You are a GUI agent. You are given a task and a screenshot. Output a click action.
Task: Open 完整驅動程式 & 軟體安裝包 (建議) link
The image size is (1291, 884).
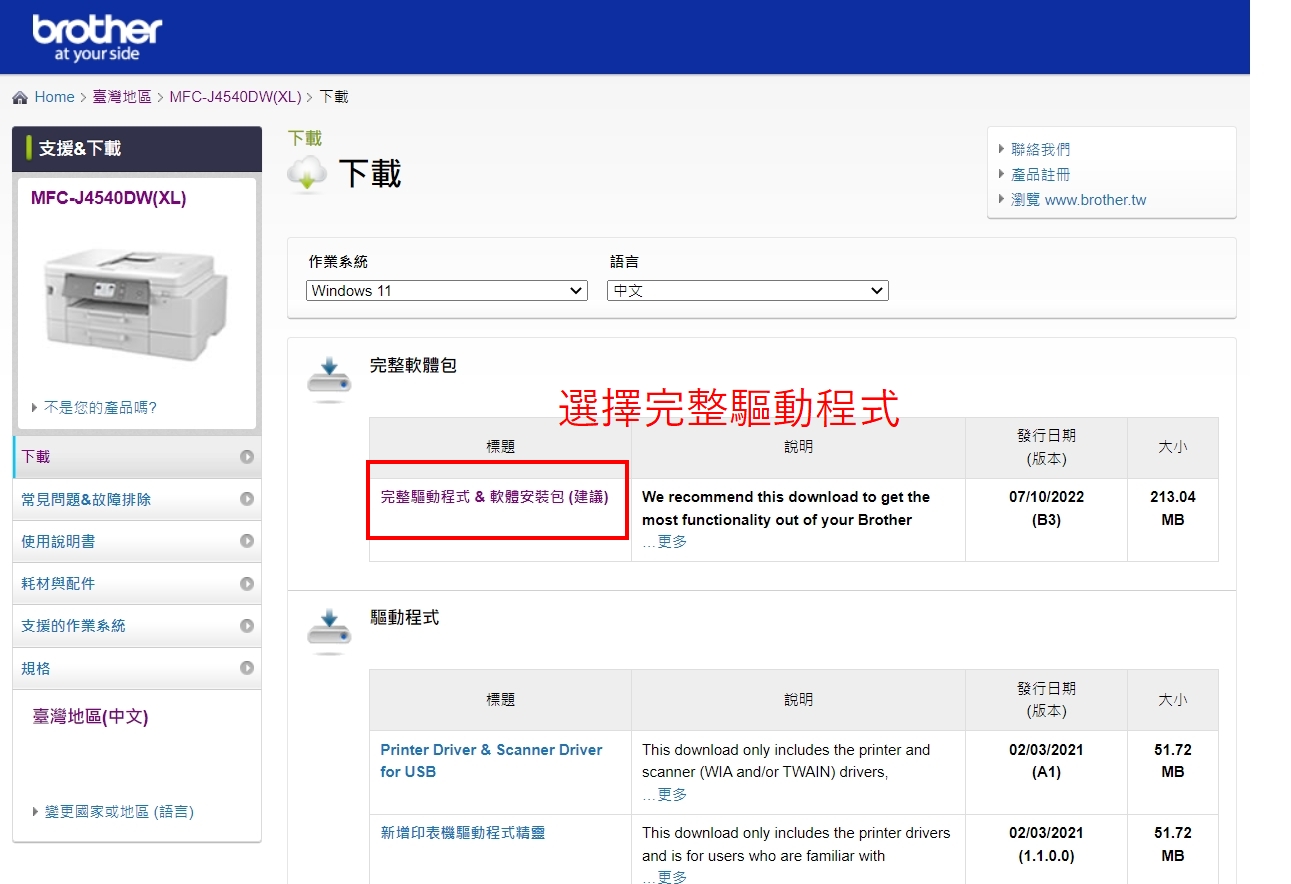point(494,497)
